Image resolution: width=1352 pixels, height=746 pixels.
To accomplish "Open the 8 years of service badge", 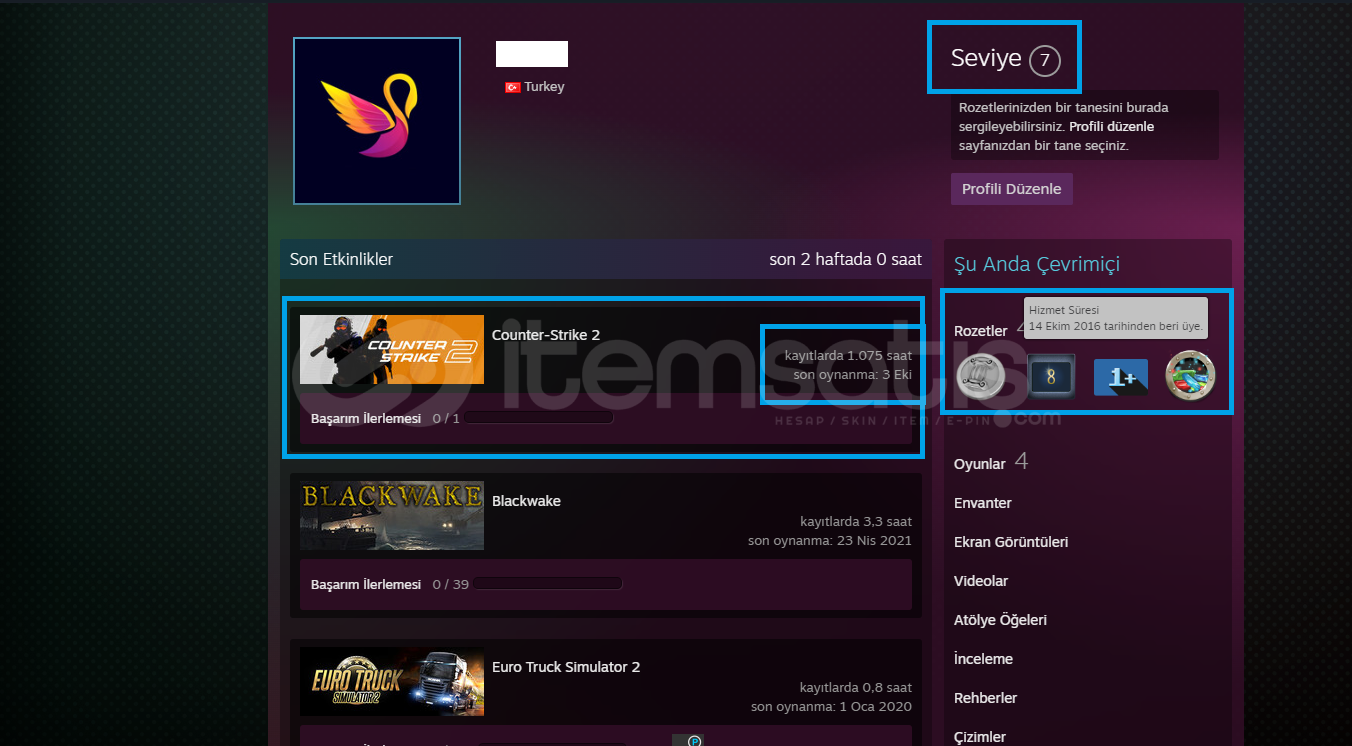I will (1051, 377).
